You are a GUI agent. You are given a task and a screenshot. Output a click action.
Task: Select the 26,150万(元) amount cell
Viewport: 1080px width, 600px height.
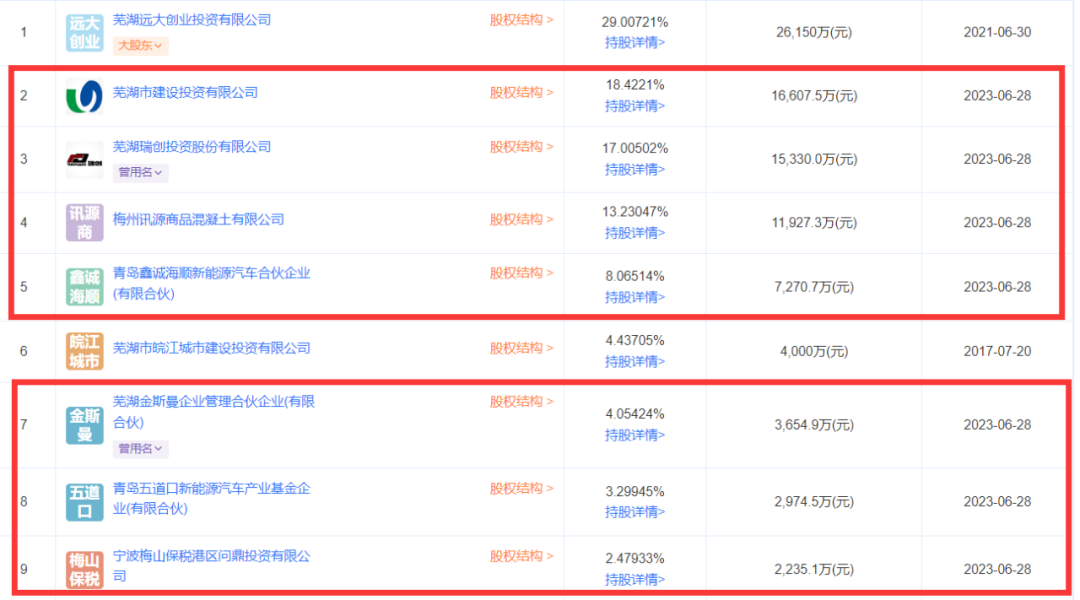coord(813,32)
